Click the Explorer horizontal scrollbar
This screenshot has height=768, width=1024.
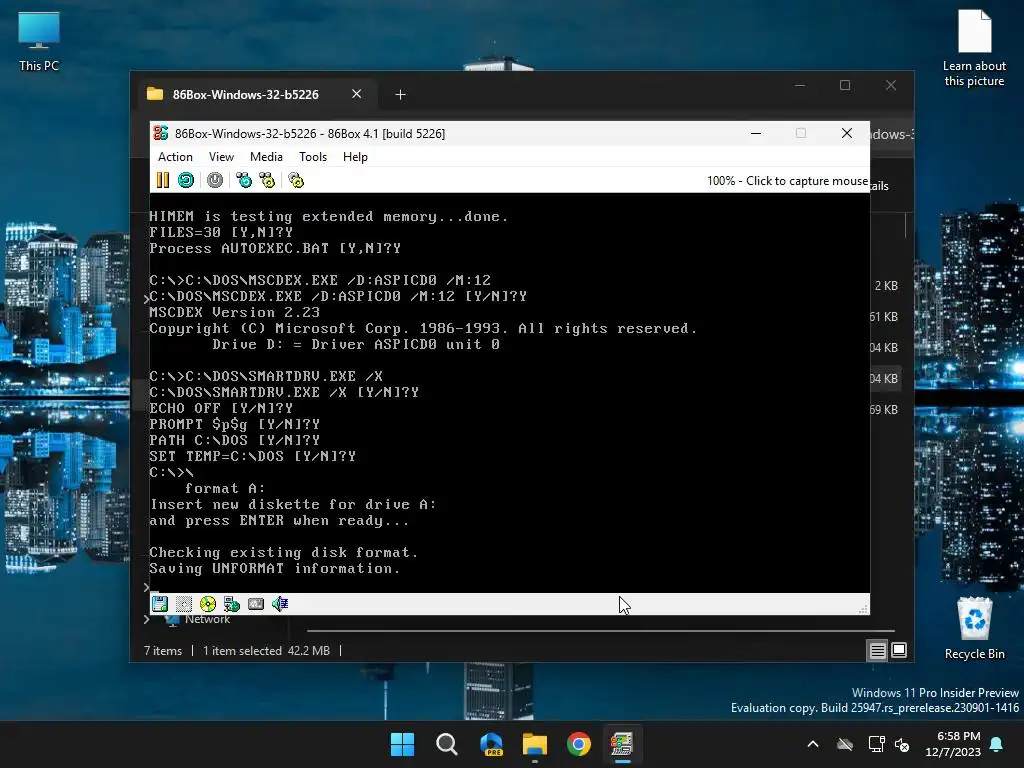point(601,631)
